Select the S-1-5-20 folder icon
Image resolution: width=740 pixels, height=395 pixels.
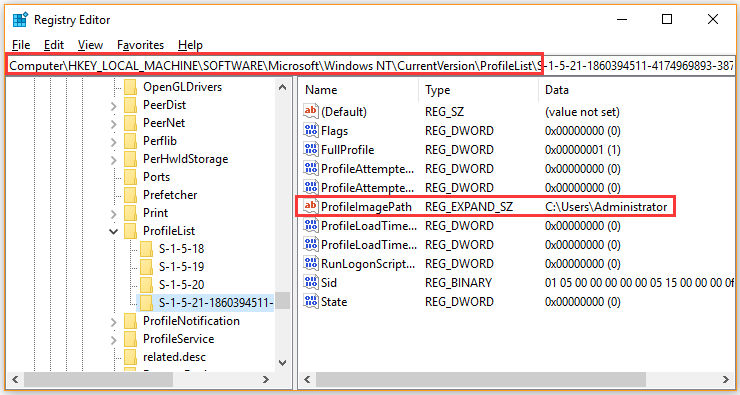point(146,285)
